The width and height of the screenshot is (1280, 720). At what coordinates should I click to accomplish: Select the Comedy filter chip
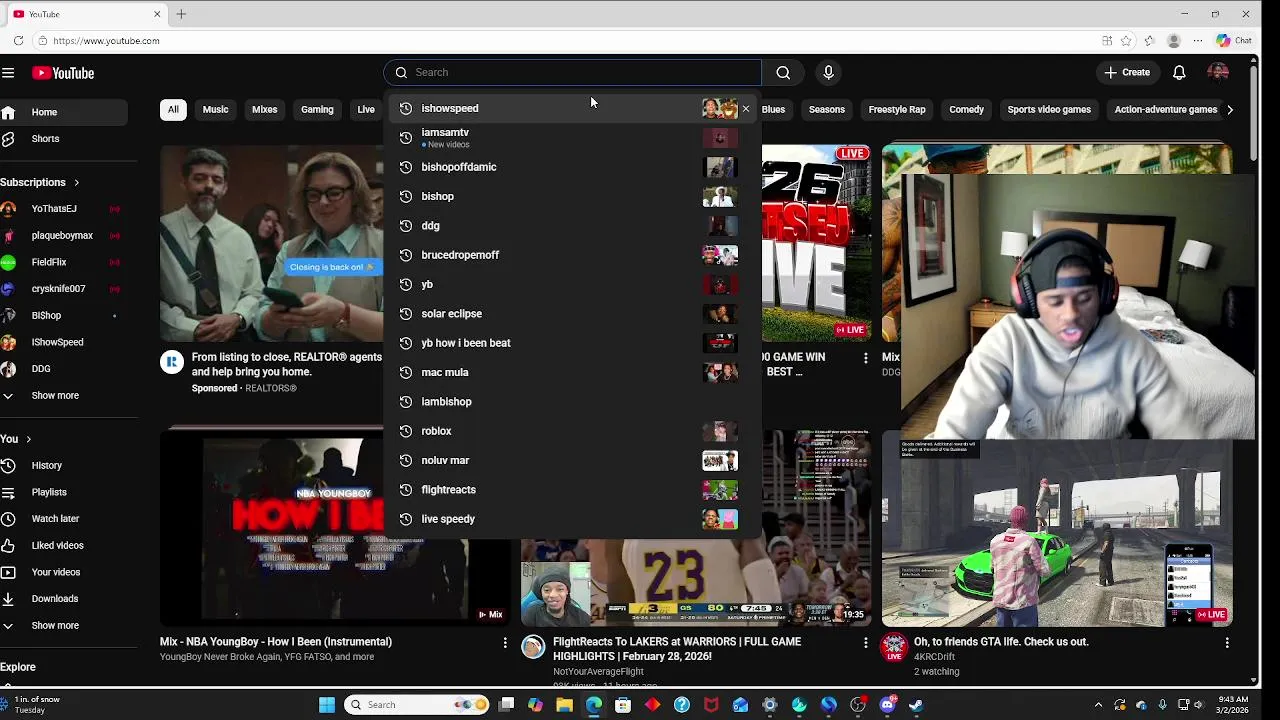967,110
